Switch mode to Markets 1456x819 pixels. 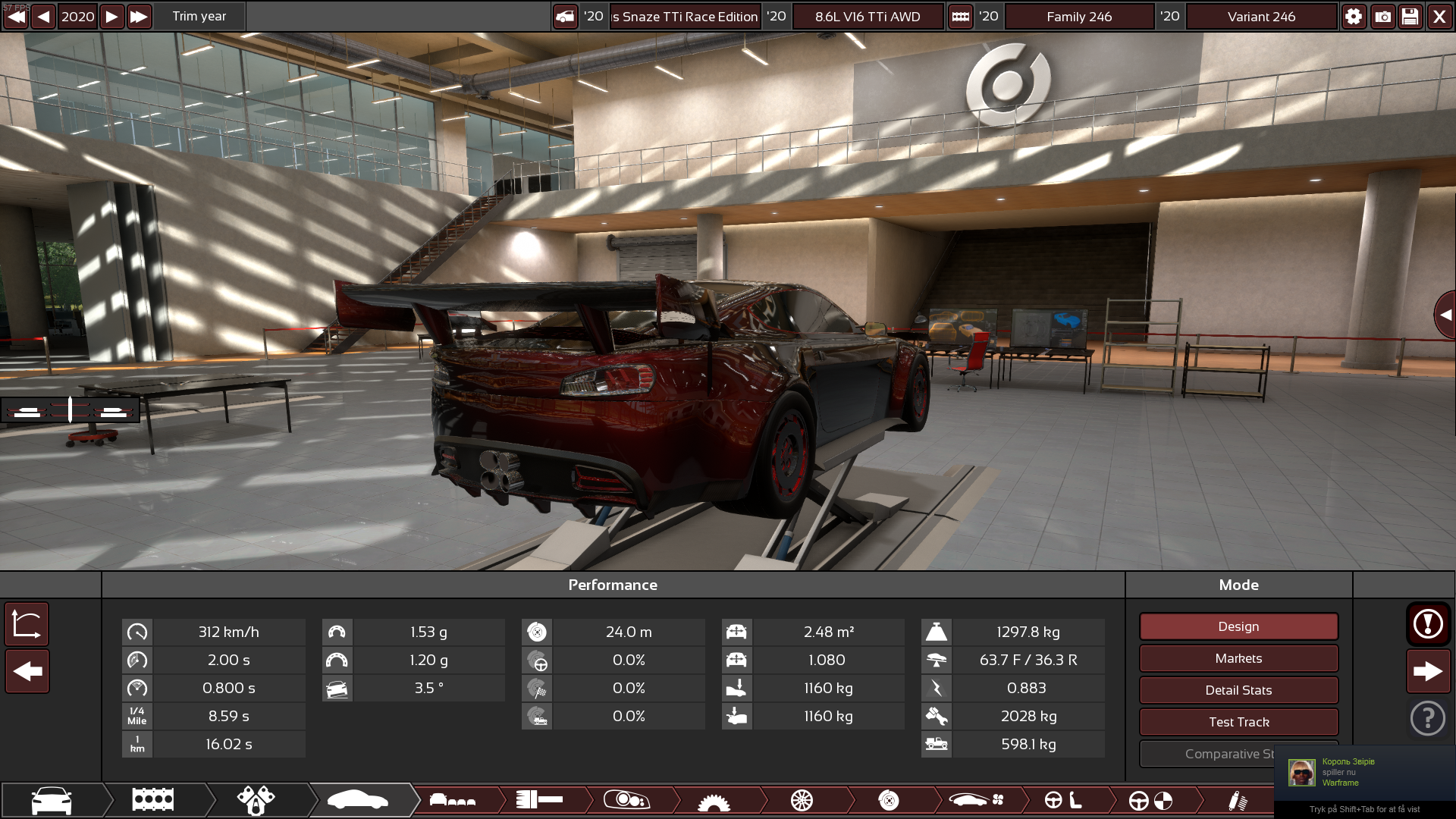tap(1238, 658)
